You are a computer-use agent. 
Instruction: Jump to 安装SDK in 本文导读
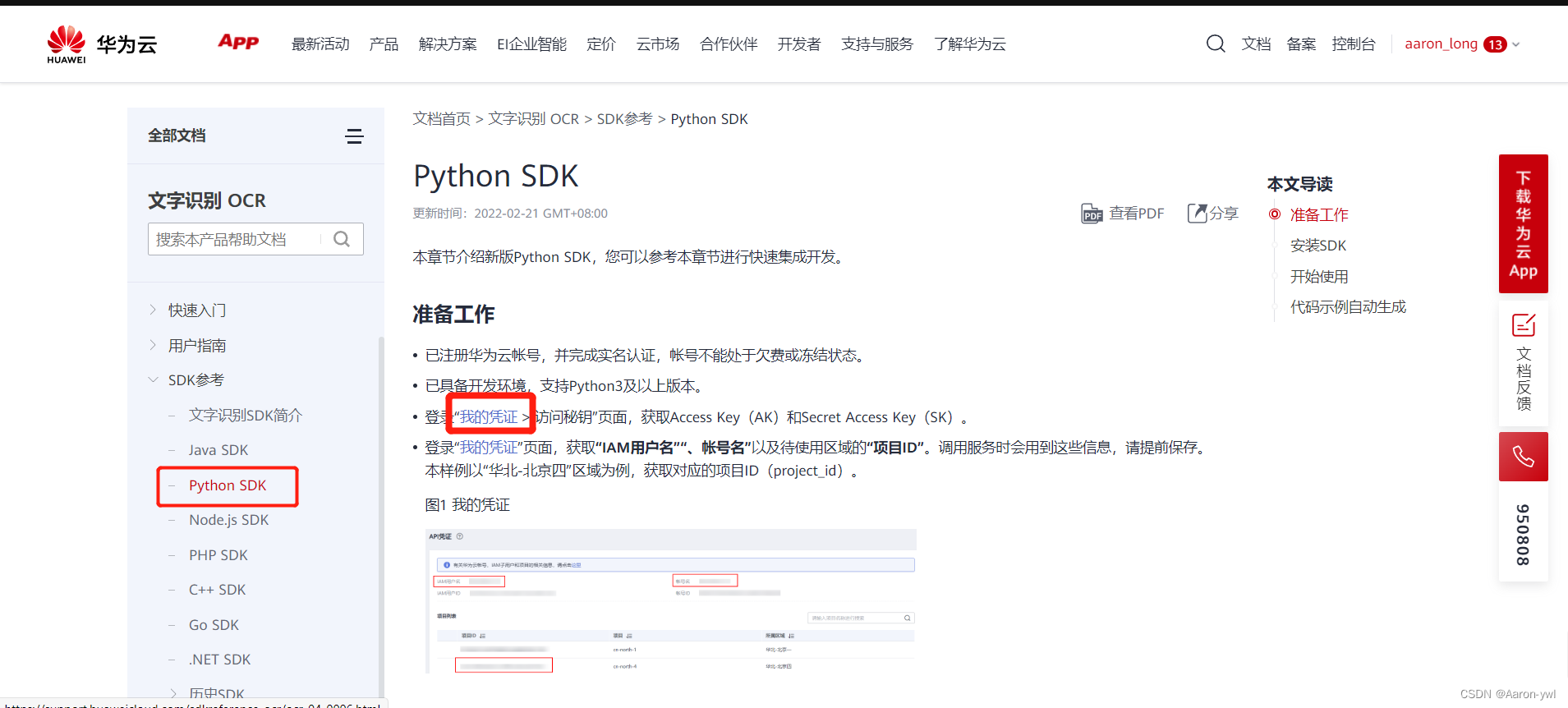coord(1318,246)
